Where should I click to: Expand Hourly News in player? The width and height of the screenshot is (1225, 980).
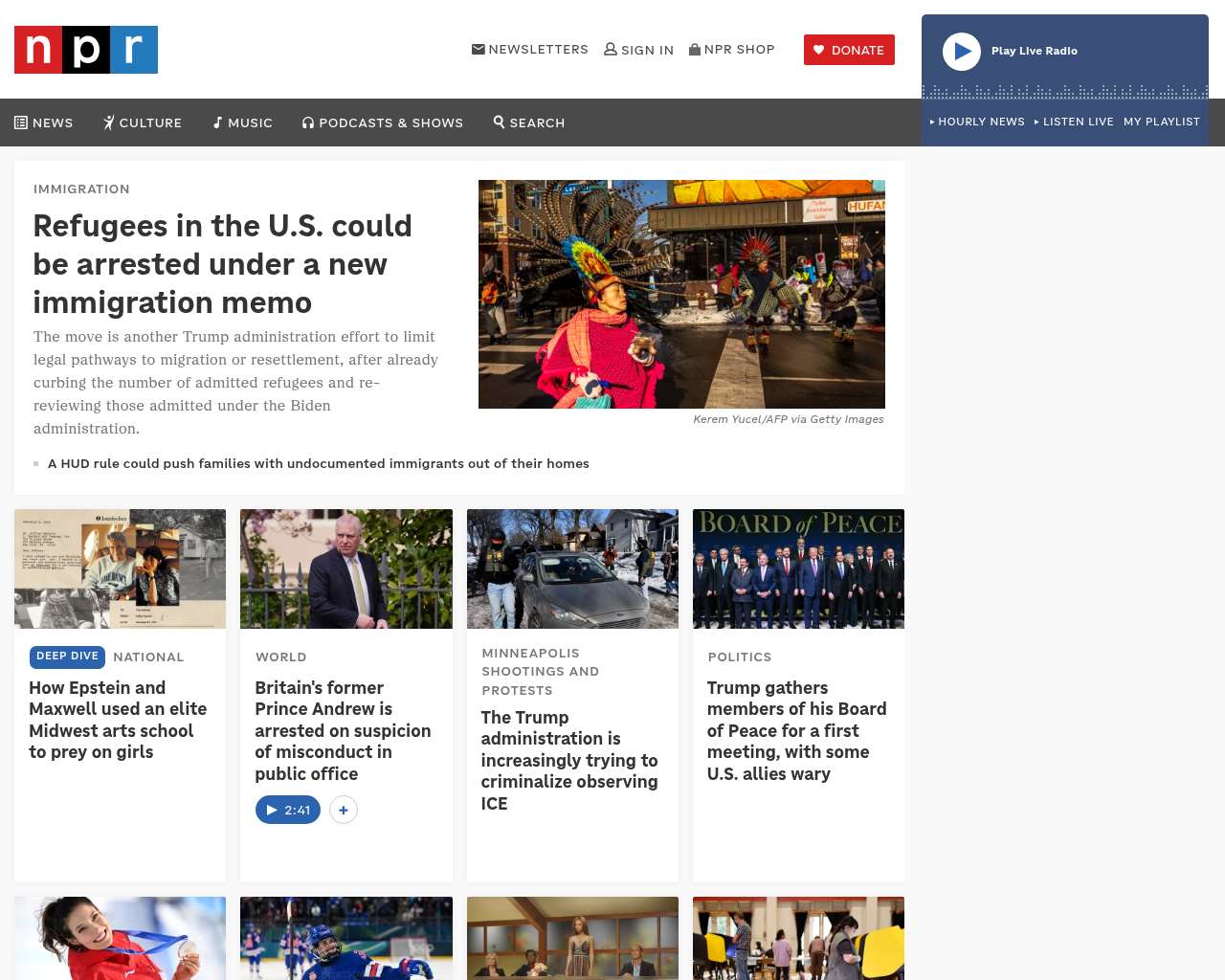point(977,122)
